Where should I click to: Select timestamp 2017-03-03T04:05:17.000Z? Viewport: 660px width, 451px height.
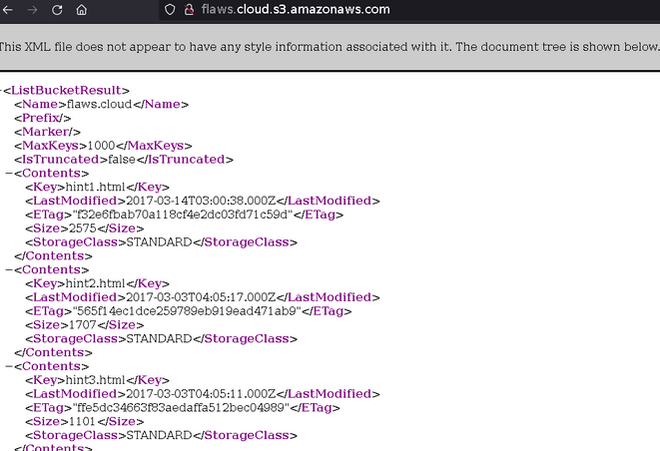[201, 297]
